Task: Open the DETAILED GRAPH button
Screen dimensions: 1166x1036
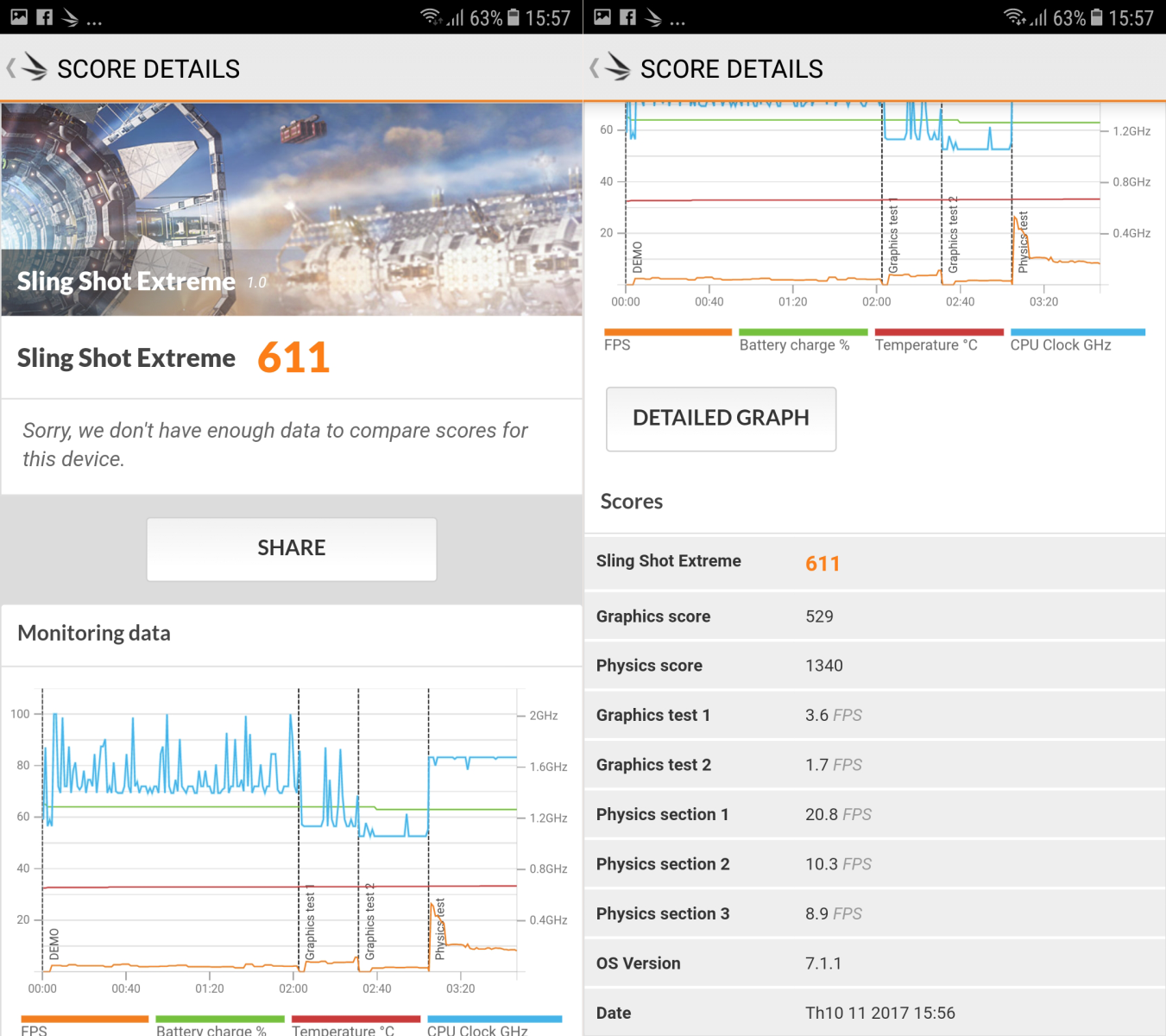Action: (x=722, y=419)
